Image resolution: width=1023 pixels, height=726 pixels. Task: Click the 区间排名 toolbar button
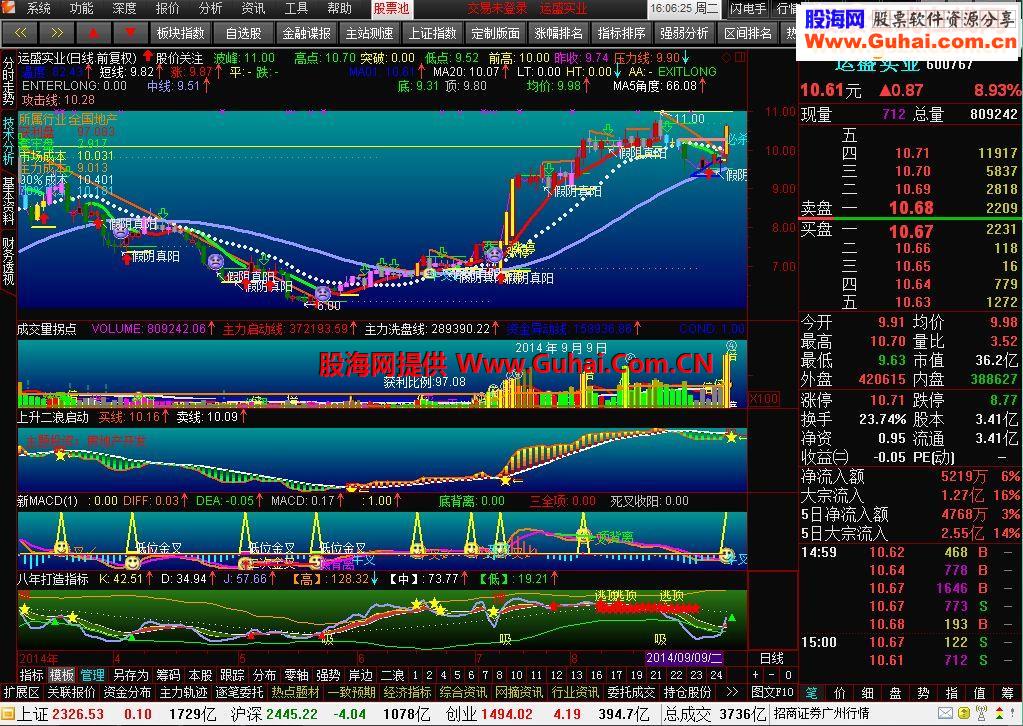click(x=748, y=32)
